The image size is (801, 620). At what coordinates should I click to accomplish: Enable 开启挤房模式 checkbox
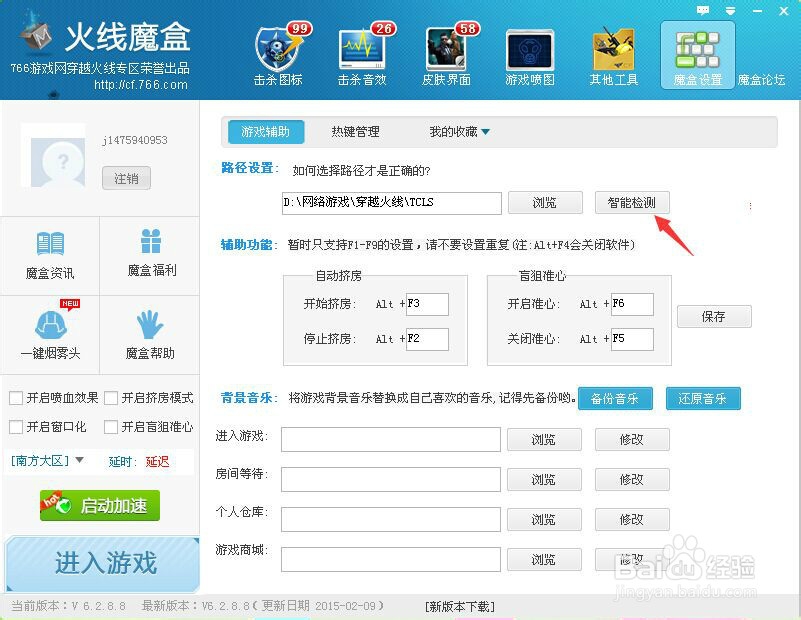pos(111,398)
